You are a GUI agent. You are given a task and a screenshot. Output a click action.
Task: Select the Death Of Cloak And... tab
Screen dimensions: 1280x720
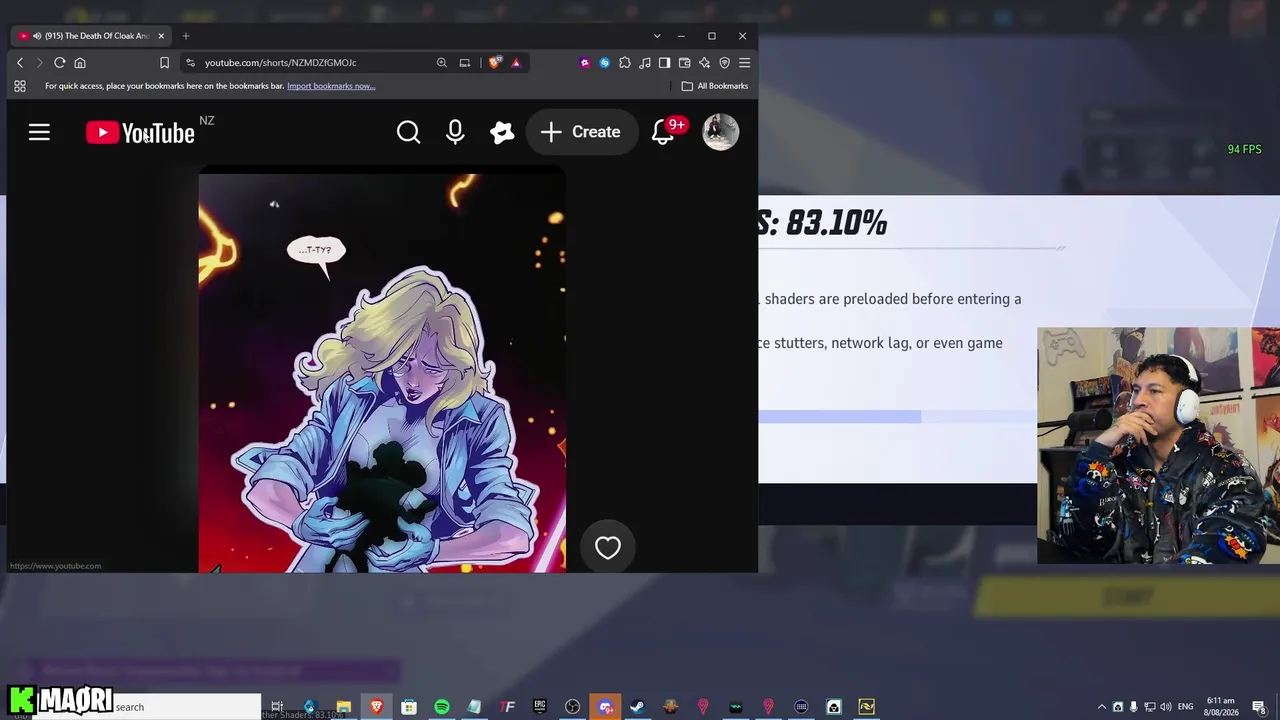(90, 36)
